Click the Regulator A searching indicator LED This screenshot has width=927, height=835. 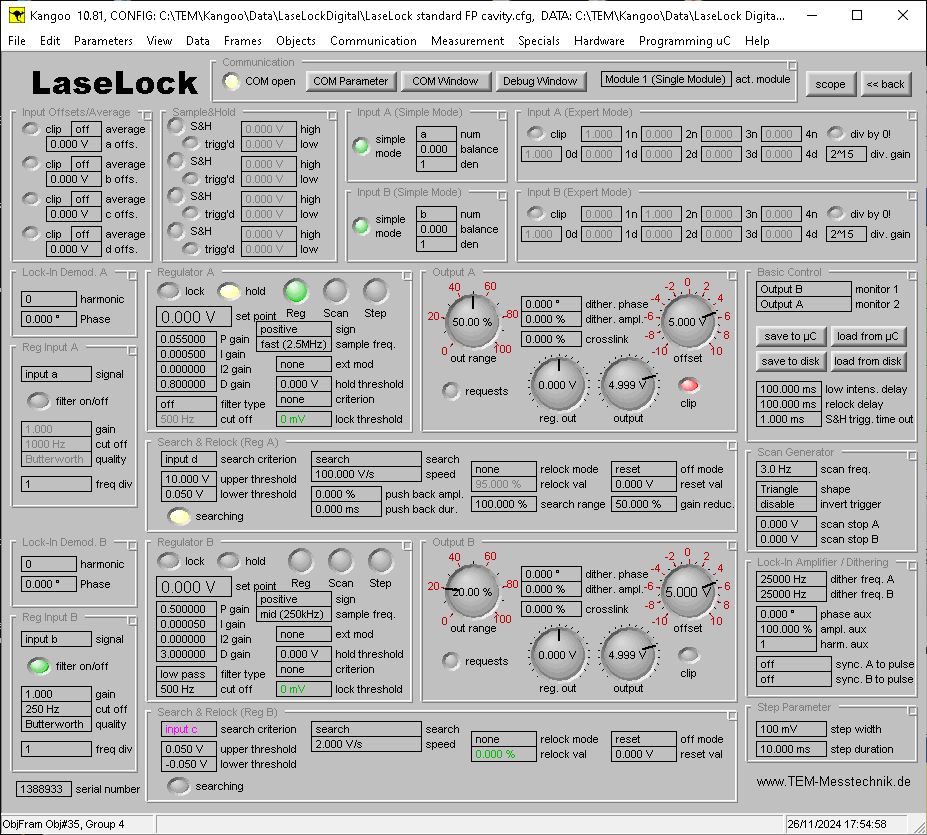click(x=180, y=517)
